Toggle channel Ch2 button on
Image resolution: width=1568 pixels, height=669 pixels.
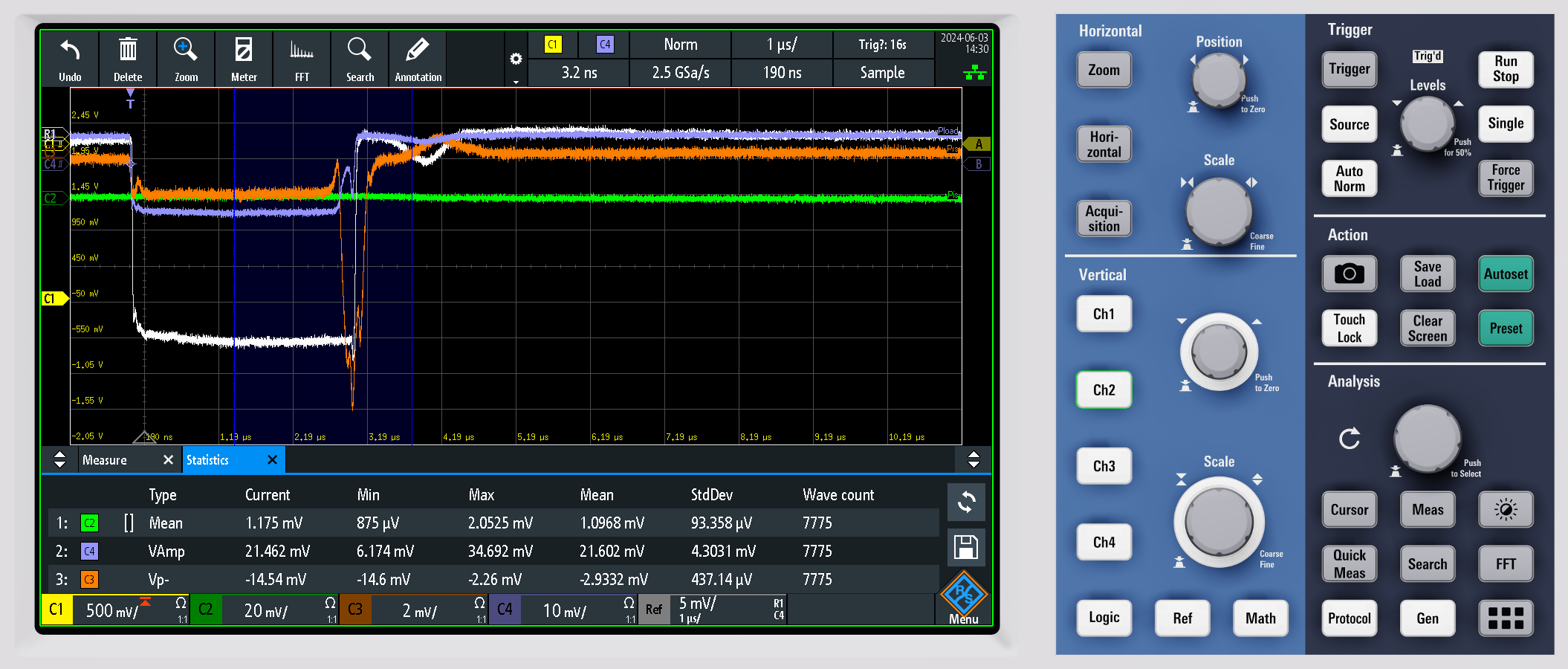click(1104, 390)
